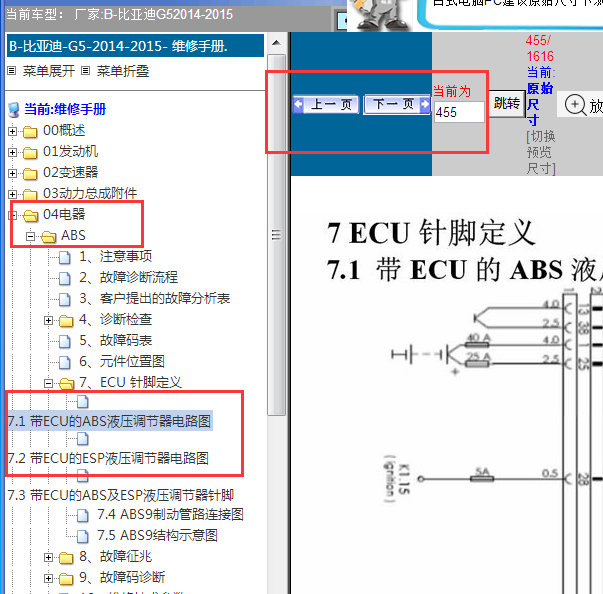The height and width of the screenshot is (594, 603).
Task: Select 7.1 带ECU的ABS液压调节器电路图
Action: click(109, 421)
